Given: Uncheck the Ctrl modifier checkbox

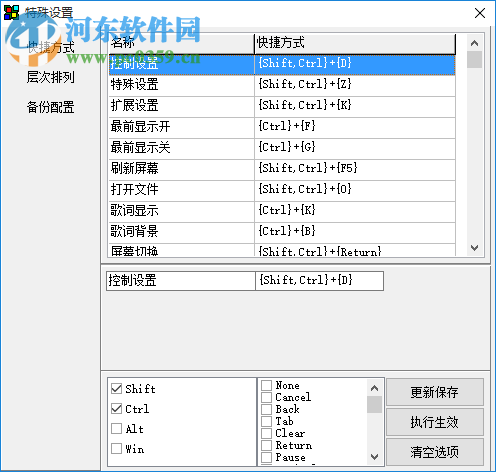Looking at the screenshot, I should click(116, 408).
